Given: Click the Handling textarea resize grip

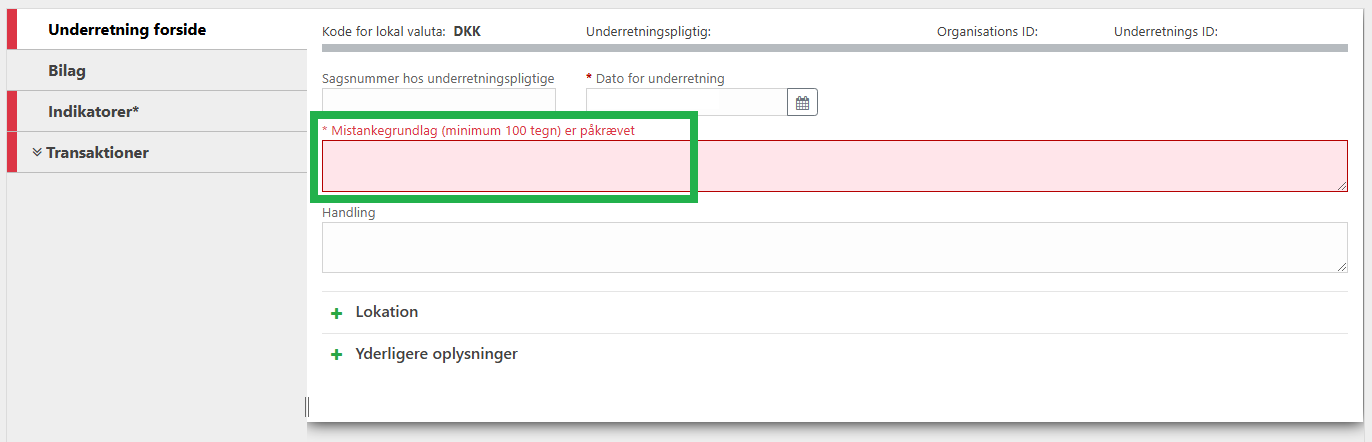Looking at the screenshot, I should tap(1342, 266).
